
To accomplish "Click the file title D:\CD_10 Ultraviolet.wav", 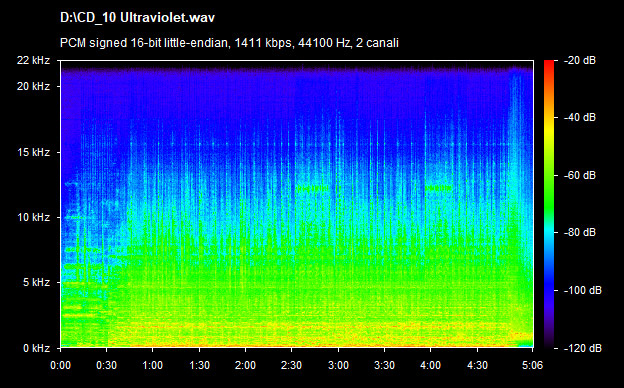I will point(137,18).
